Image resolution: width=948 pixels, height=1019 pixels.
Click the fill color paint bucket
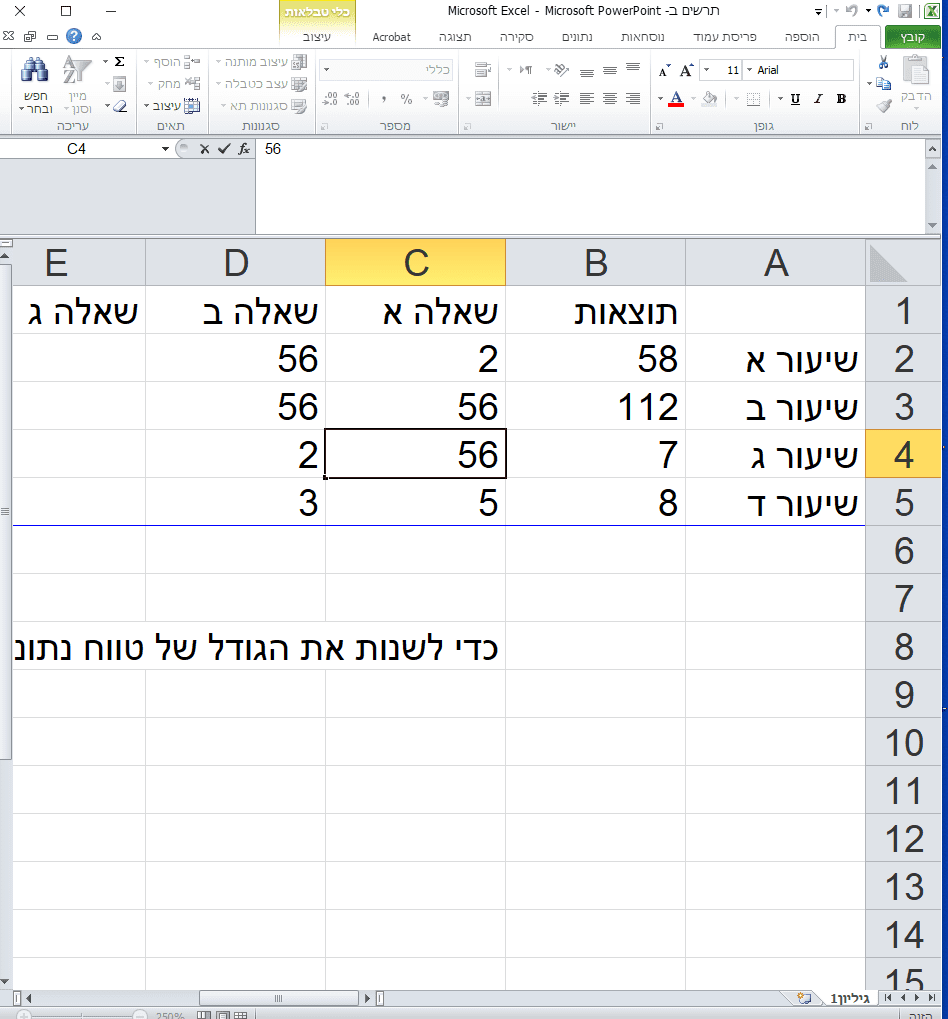point(710,99)
